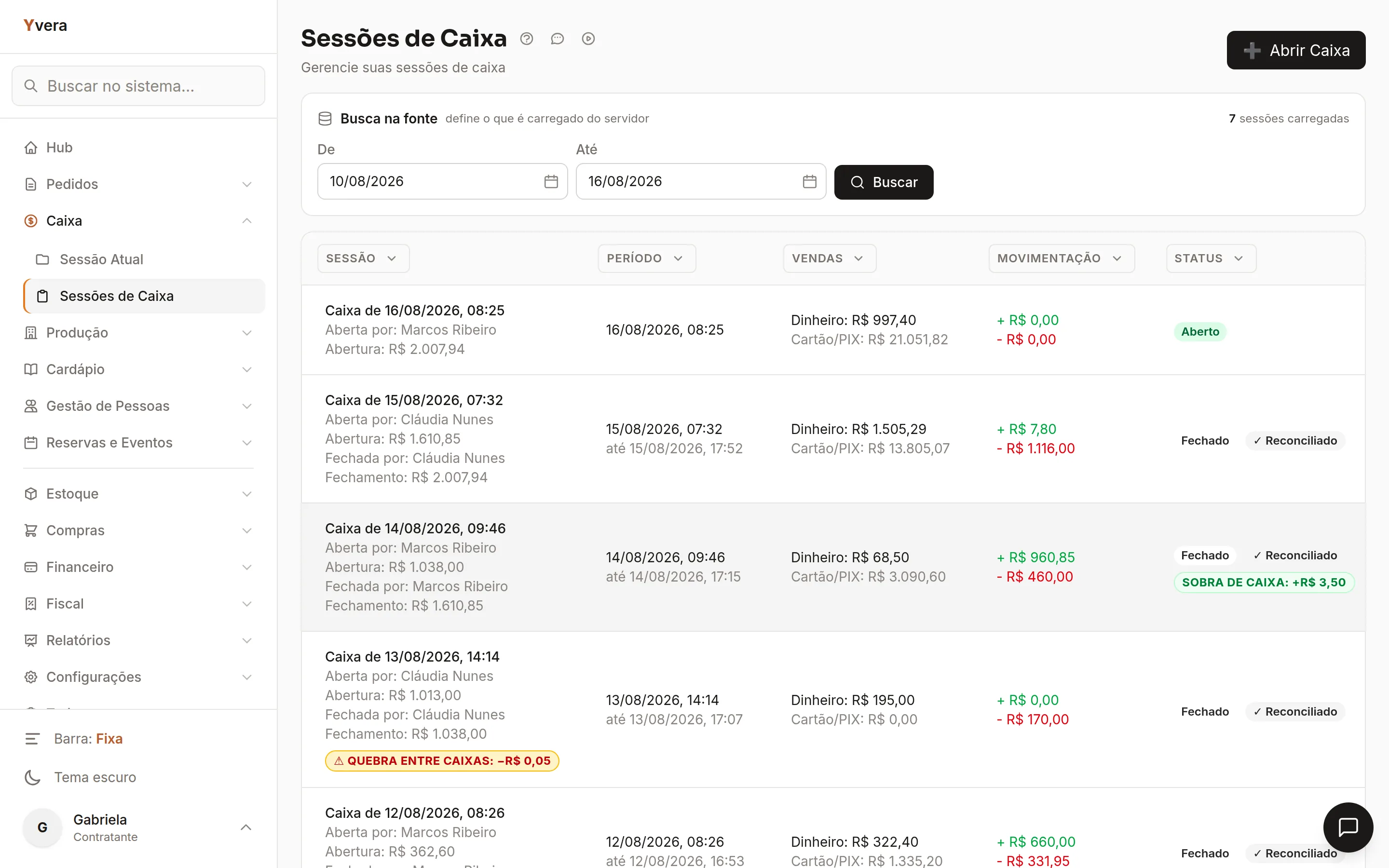Click the Fiscal receipt icon
The height and width of the screenshot is (868, 1389).
[x=31, y=605]
